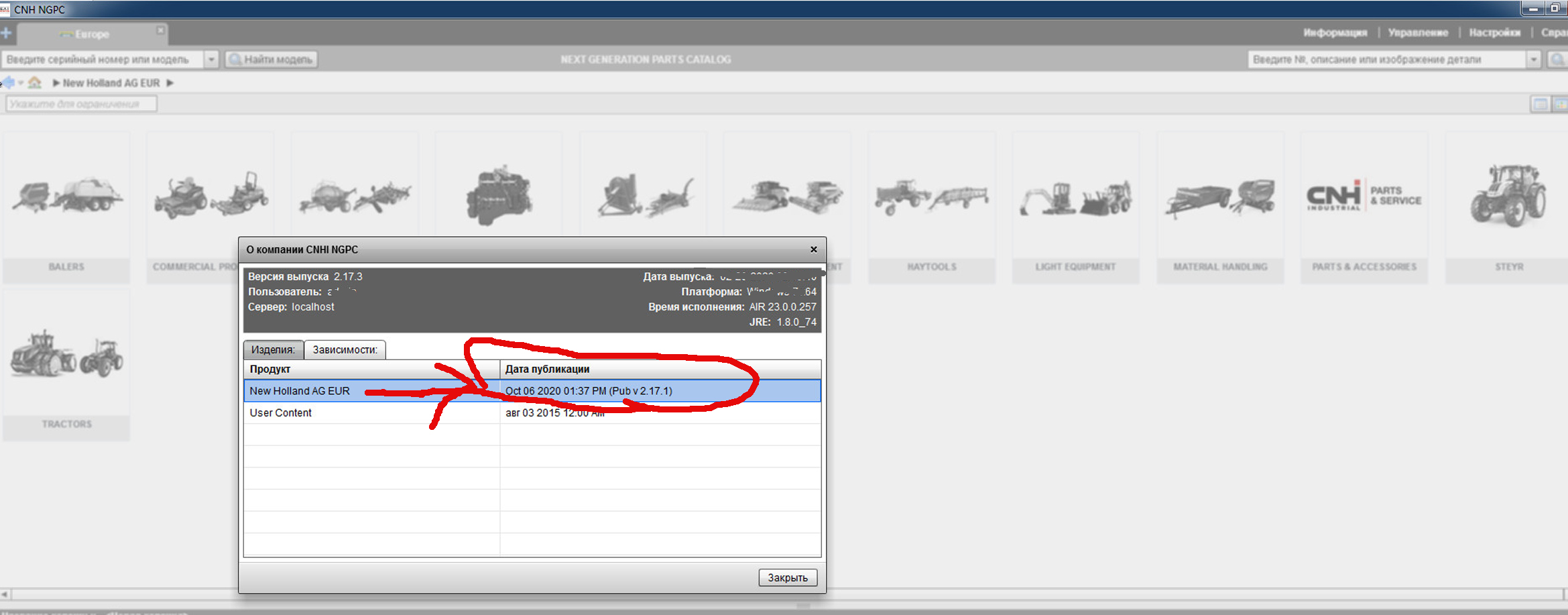The height and width of the screenshot is (615, 1568).
Task: Expand the part search dropdown arrow
Action: (1533, 60)
